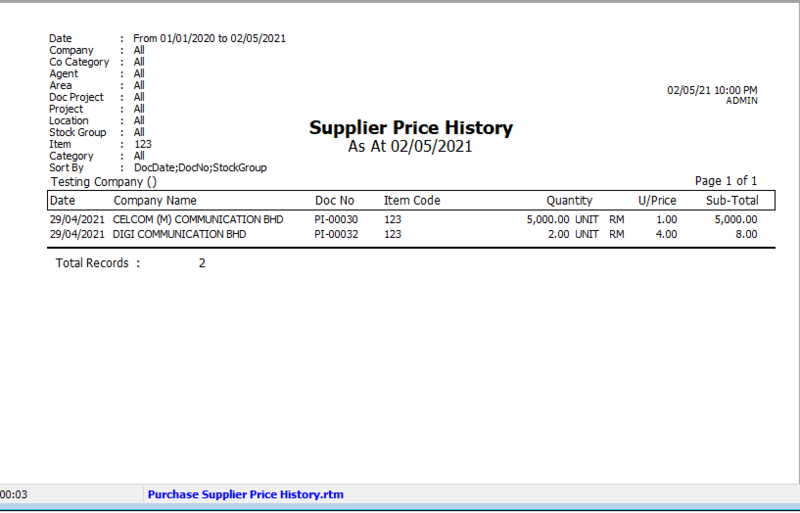This screenshot has width=800, height=513.
Task: Click the U/Price column header
Action: (x=657, y=201)
